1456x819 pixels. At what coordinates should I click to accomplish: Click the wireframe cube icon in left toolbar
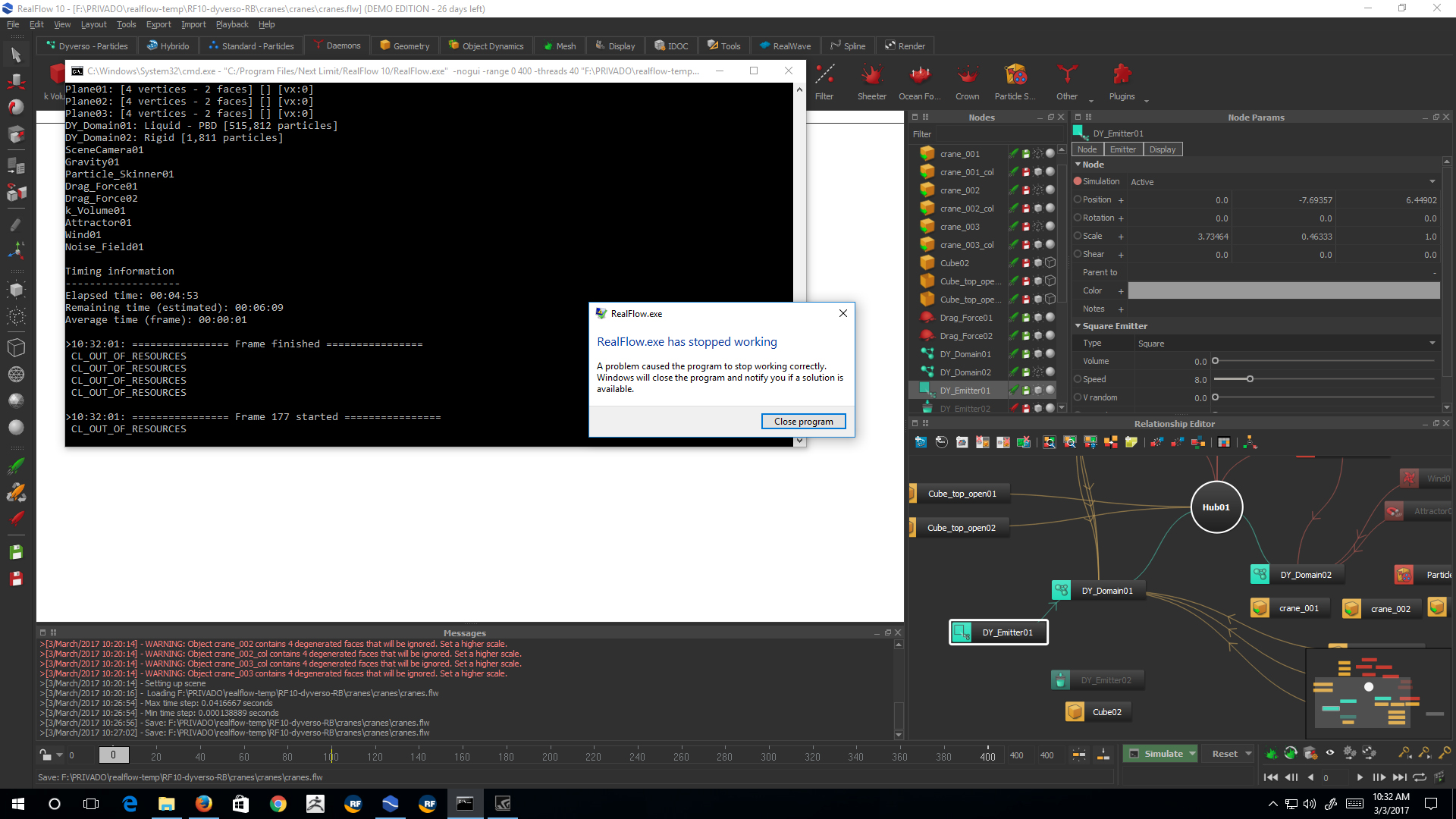point(16,347)
